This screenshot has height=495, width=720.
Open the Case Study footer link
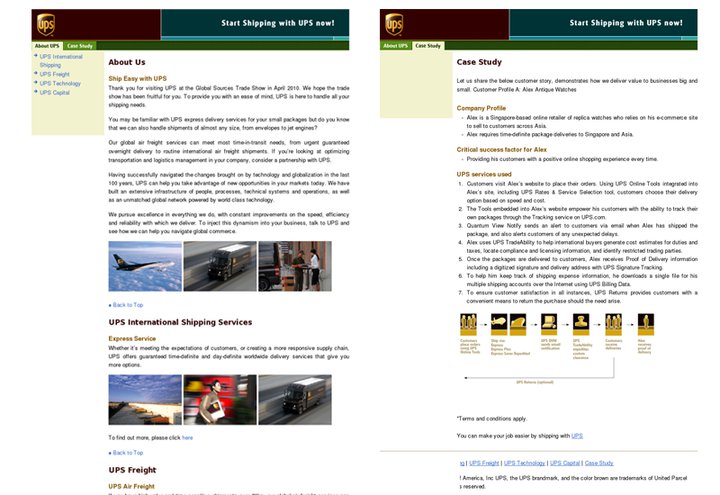[x=599, y=463]
